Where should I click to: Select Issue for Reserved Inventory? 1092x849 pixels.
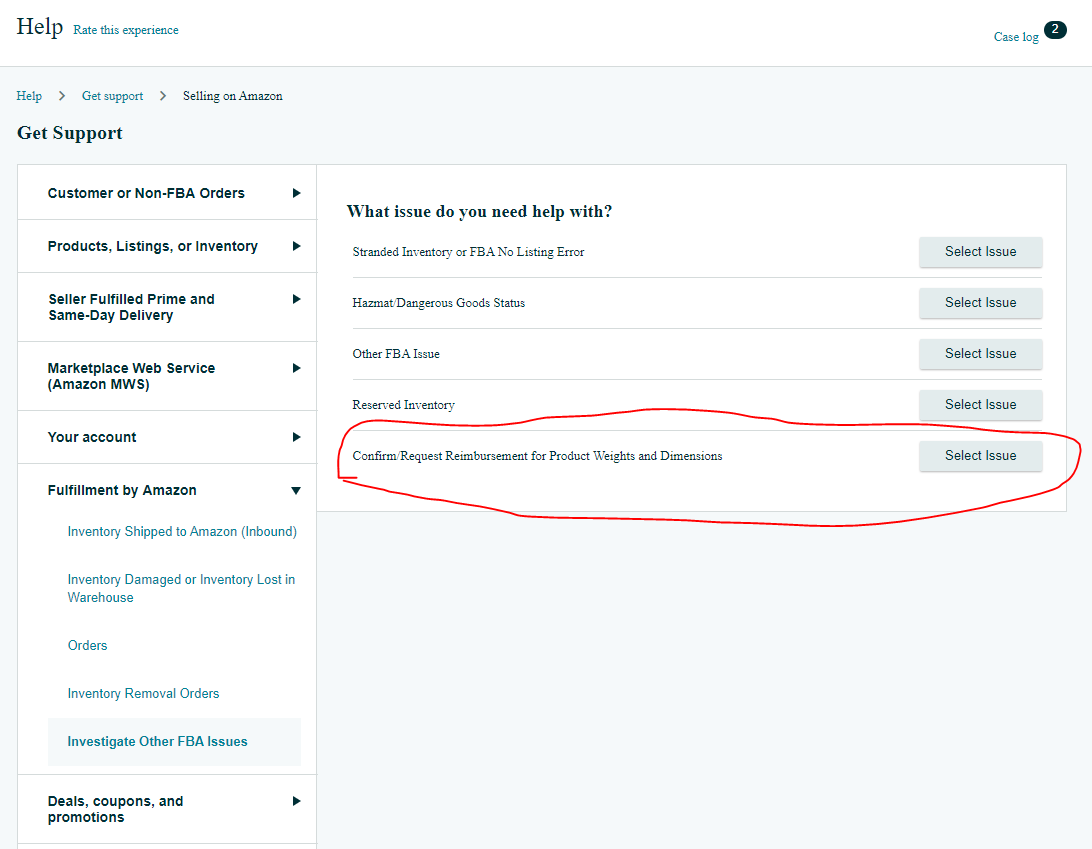pyautogui.click(x=980, y=405)
